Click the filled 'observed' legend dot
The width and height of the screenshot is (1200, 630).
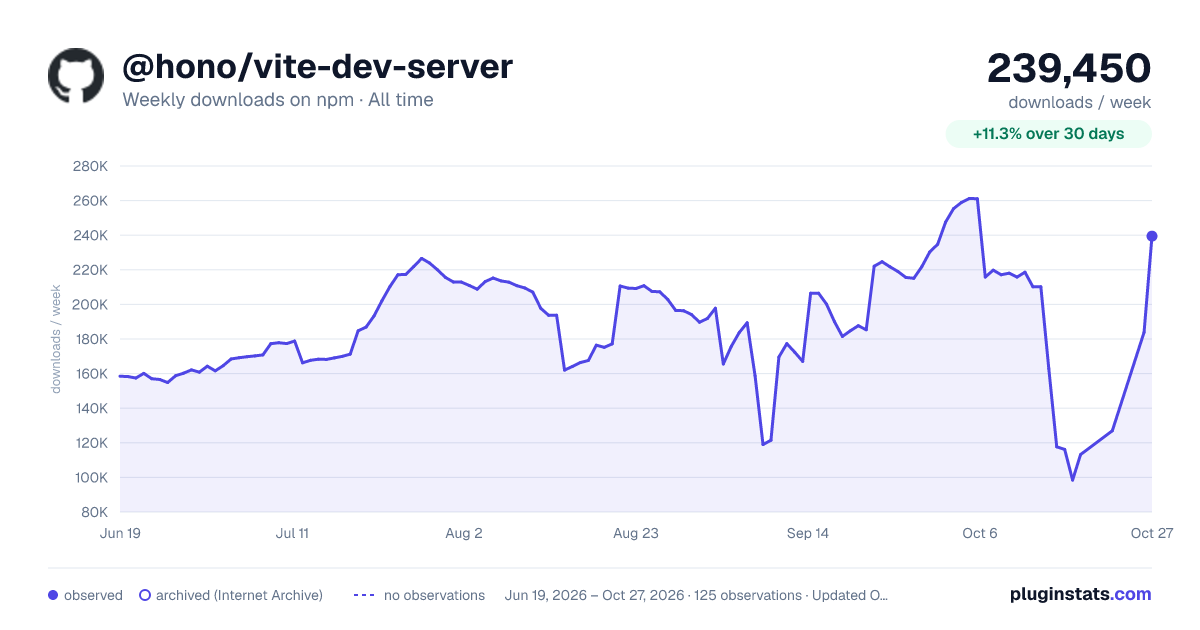coord(53,595)
